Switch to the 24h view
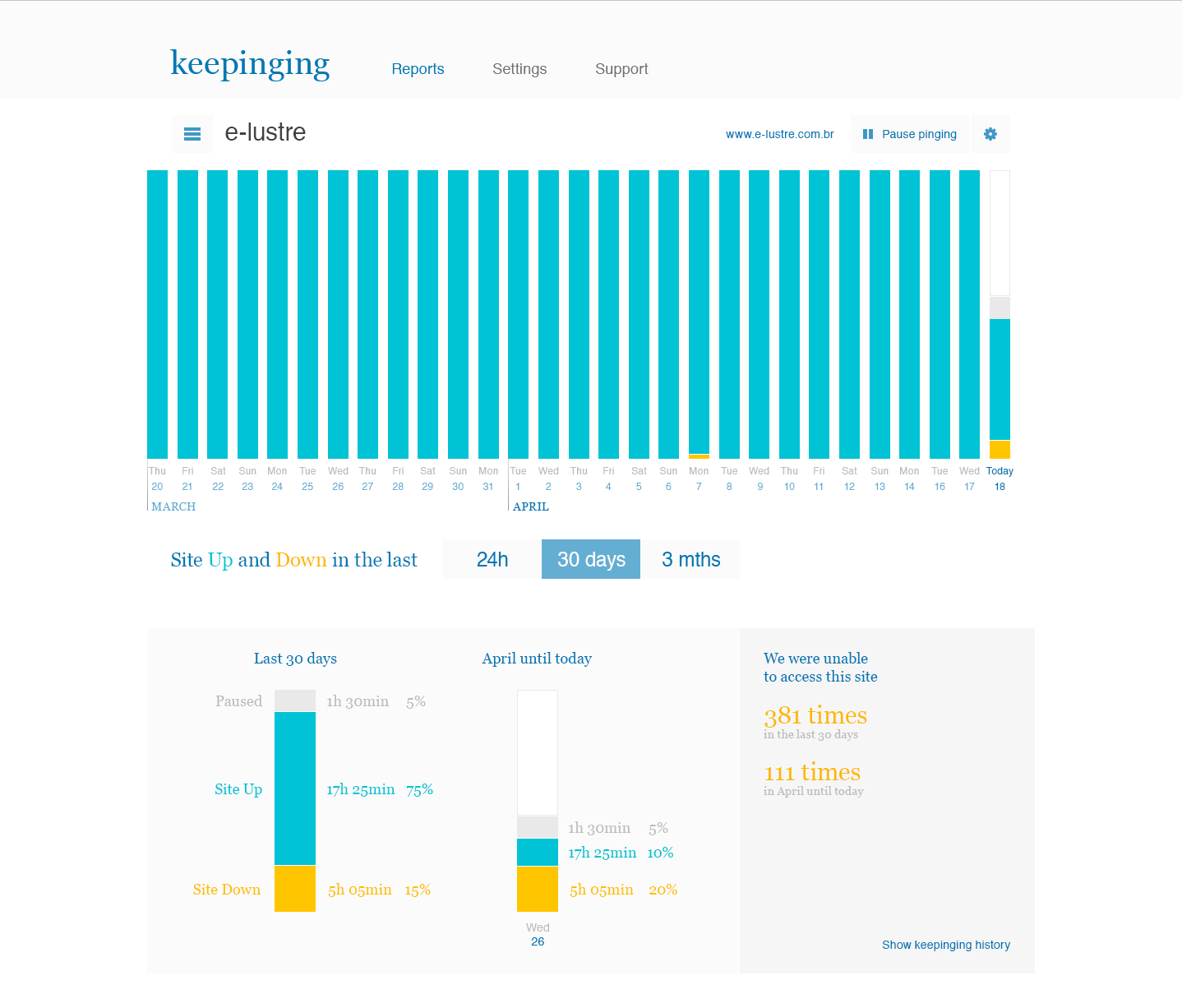Viewport: 1182px width, 1008px height. tap(492, 559)
